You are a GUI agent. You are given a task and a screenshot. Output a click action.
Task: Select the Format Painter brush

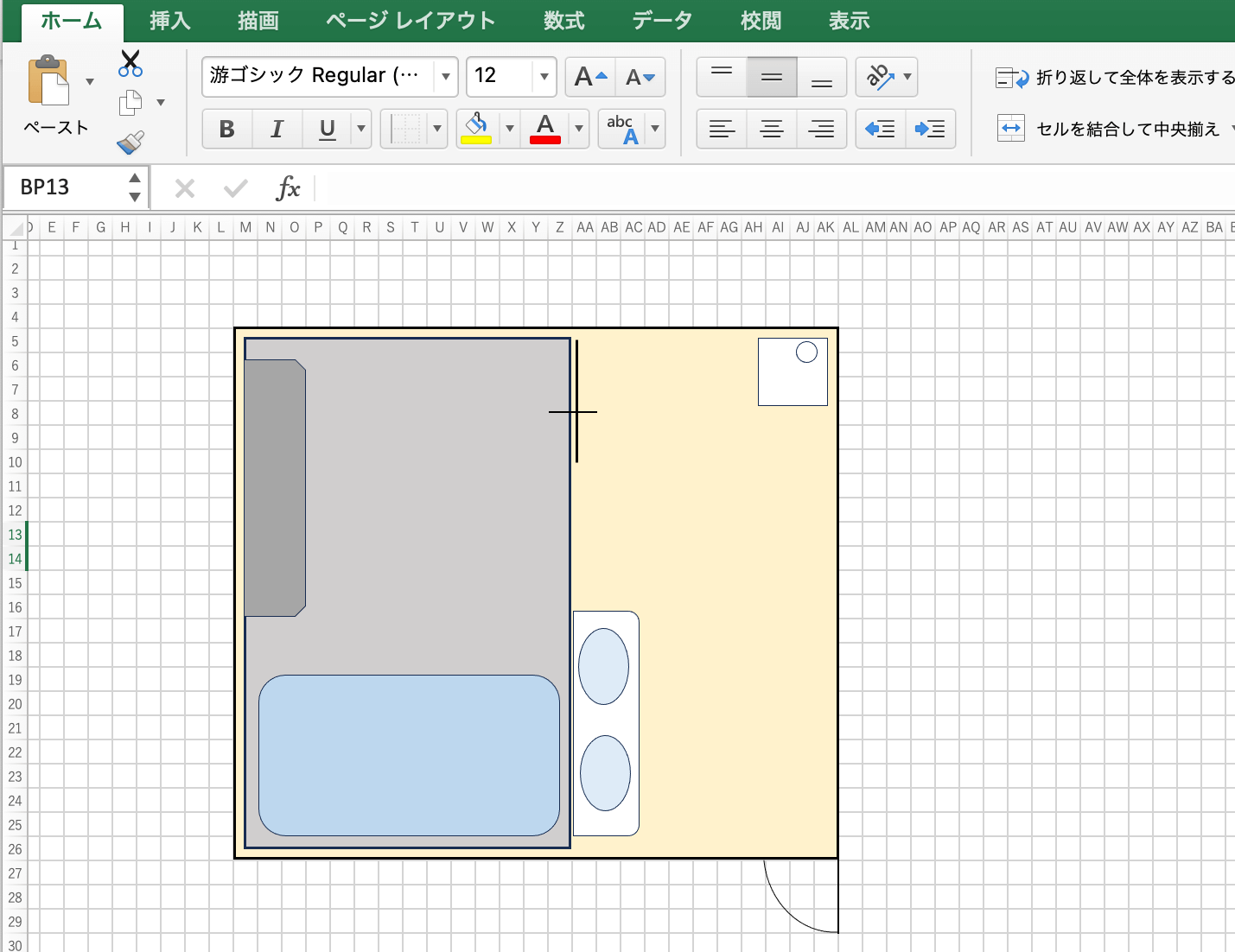click(131, 142)
